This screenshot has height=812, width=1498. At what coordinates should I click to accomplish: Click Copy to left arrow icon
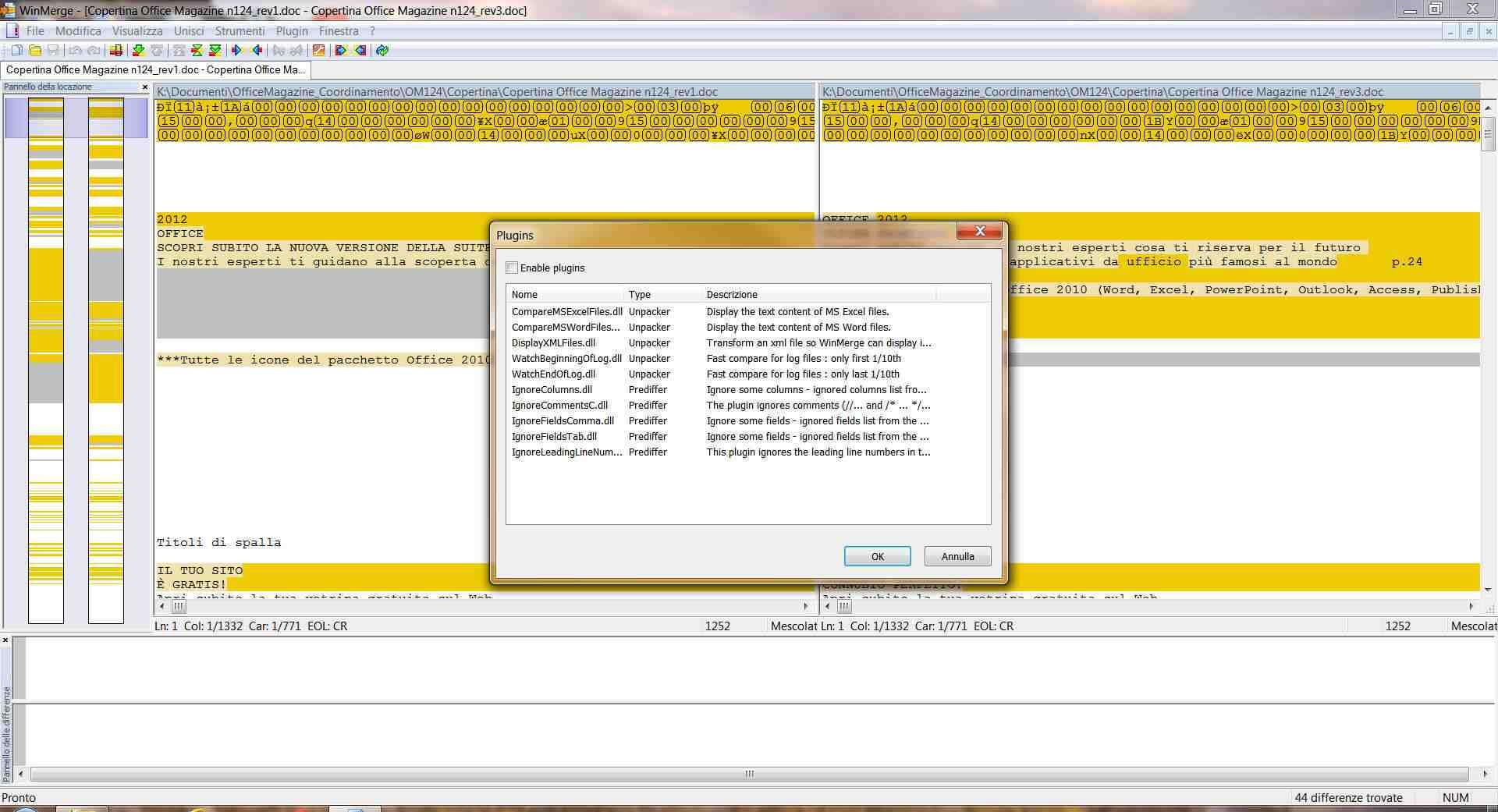tap(257, 51)
